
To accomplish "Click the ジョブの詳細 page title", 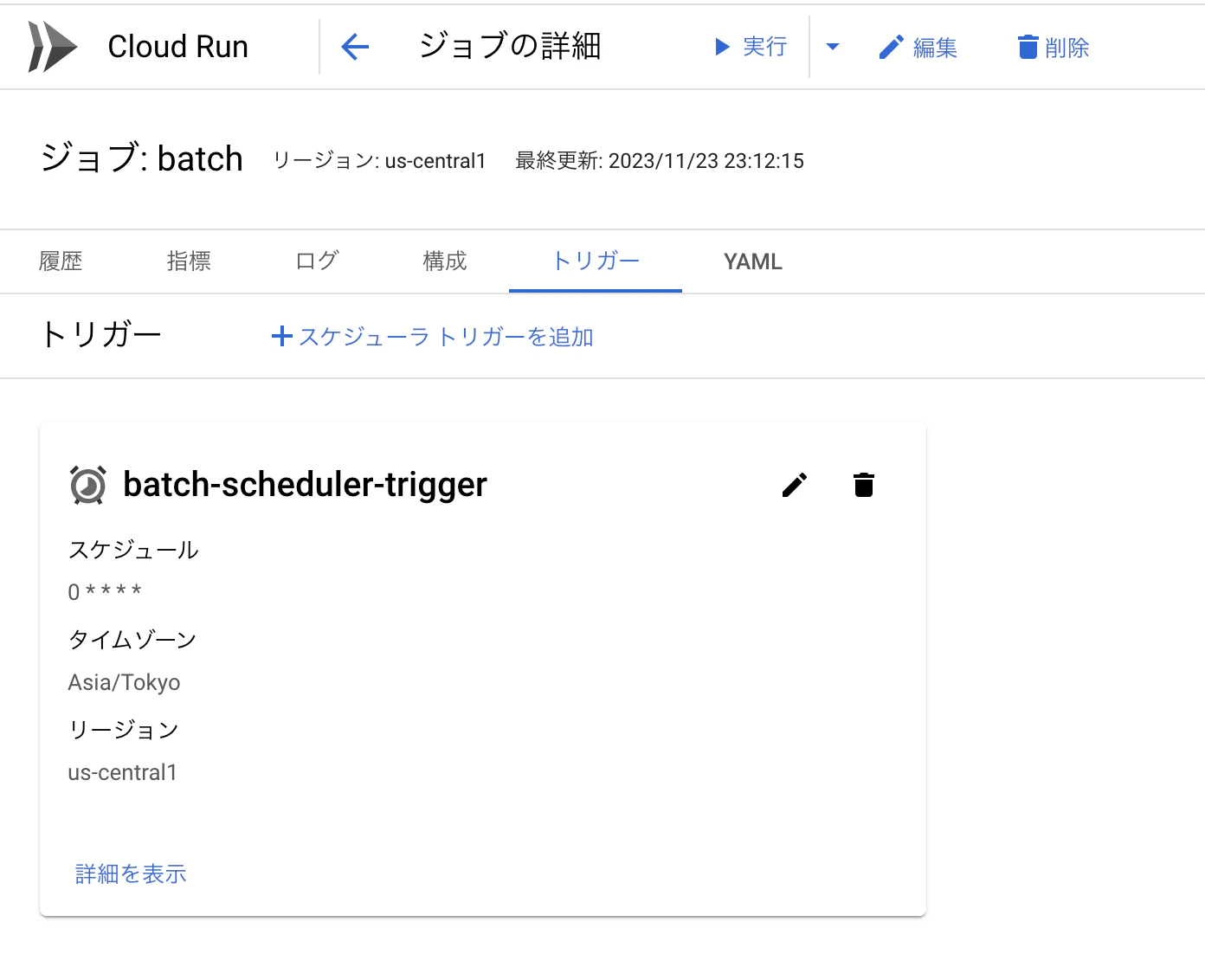I will click(x=510, y=46).
